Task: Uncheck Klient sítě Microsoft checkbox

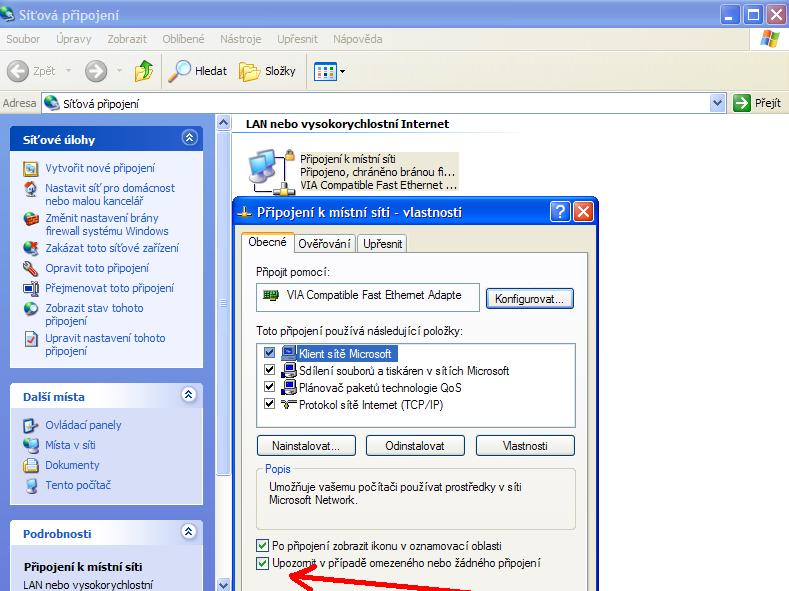Action: coord(269,353)
